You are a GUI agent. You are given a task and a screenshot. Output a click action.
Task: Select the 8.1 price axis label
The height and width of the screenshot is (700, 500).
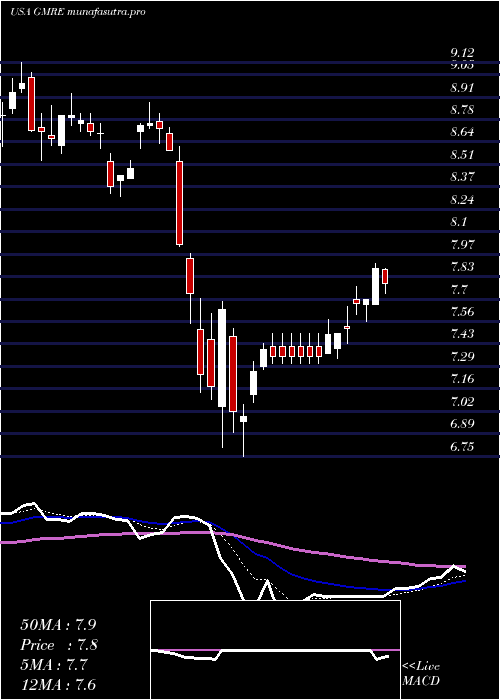point(459,222)
